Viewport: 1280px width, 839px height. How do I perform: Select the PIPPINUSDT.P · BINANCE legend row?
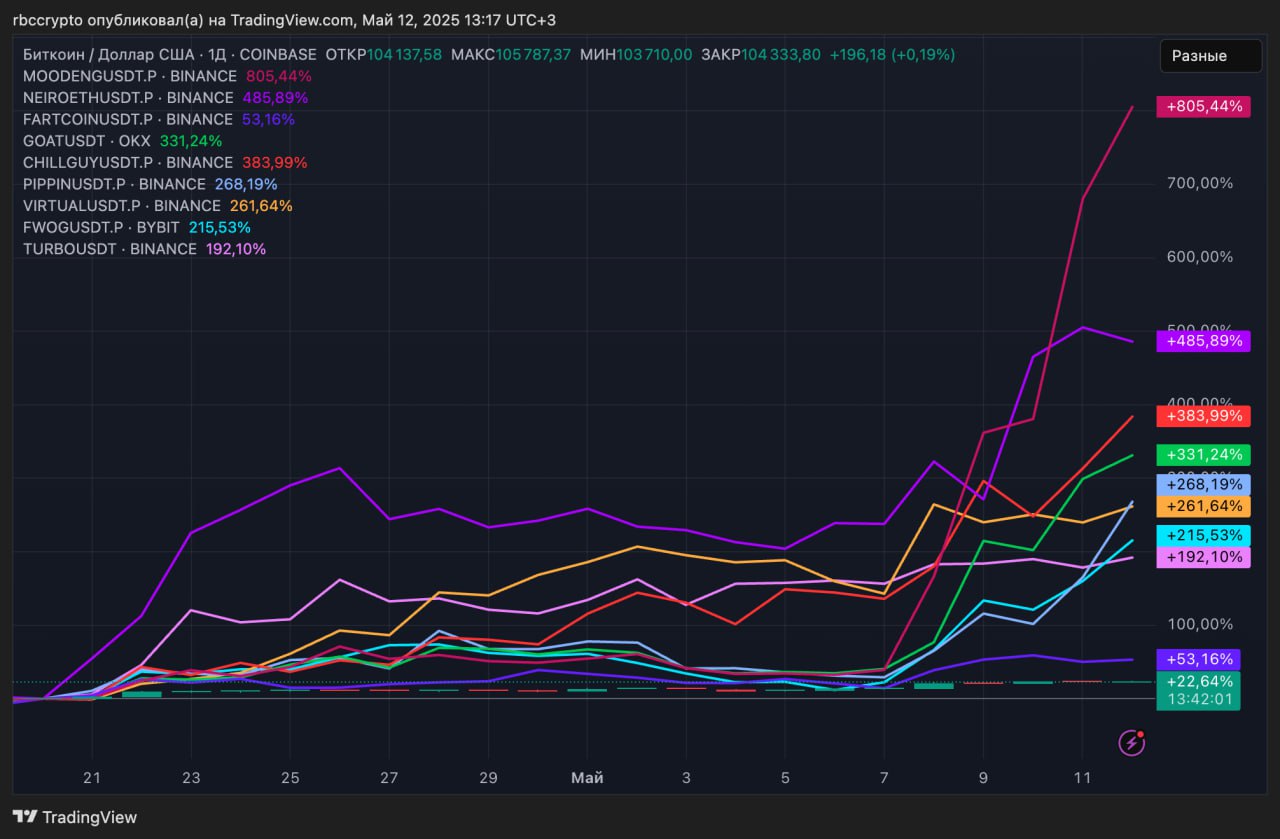click(150, 184)
